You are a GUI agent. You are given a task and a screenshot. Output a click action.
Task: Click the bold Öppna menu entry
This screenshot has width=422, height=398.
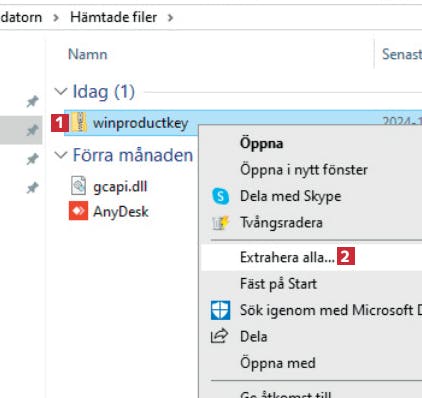click(x=262, y=144)
